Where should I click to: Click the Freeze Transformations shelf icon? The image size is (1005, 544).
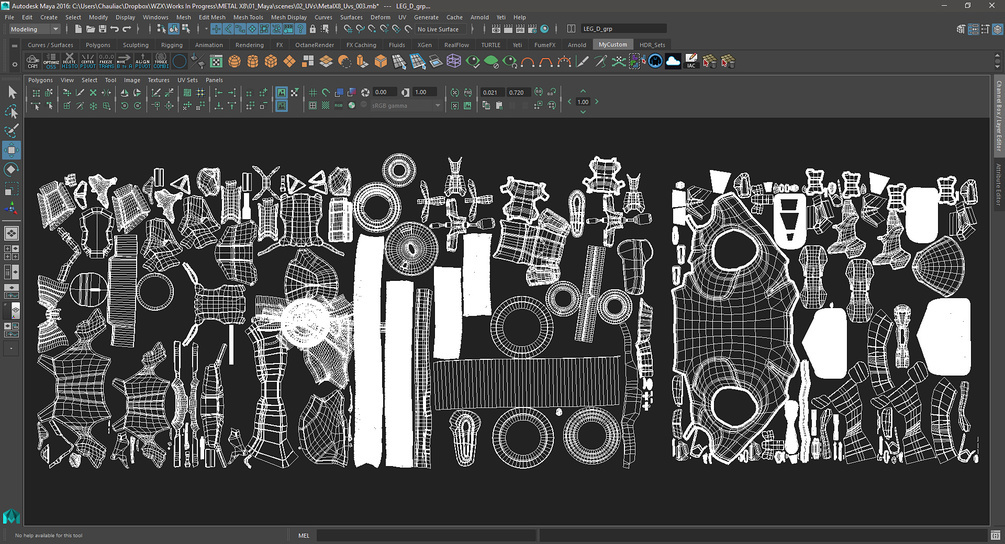107,61
